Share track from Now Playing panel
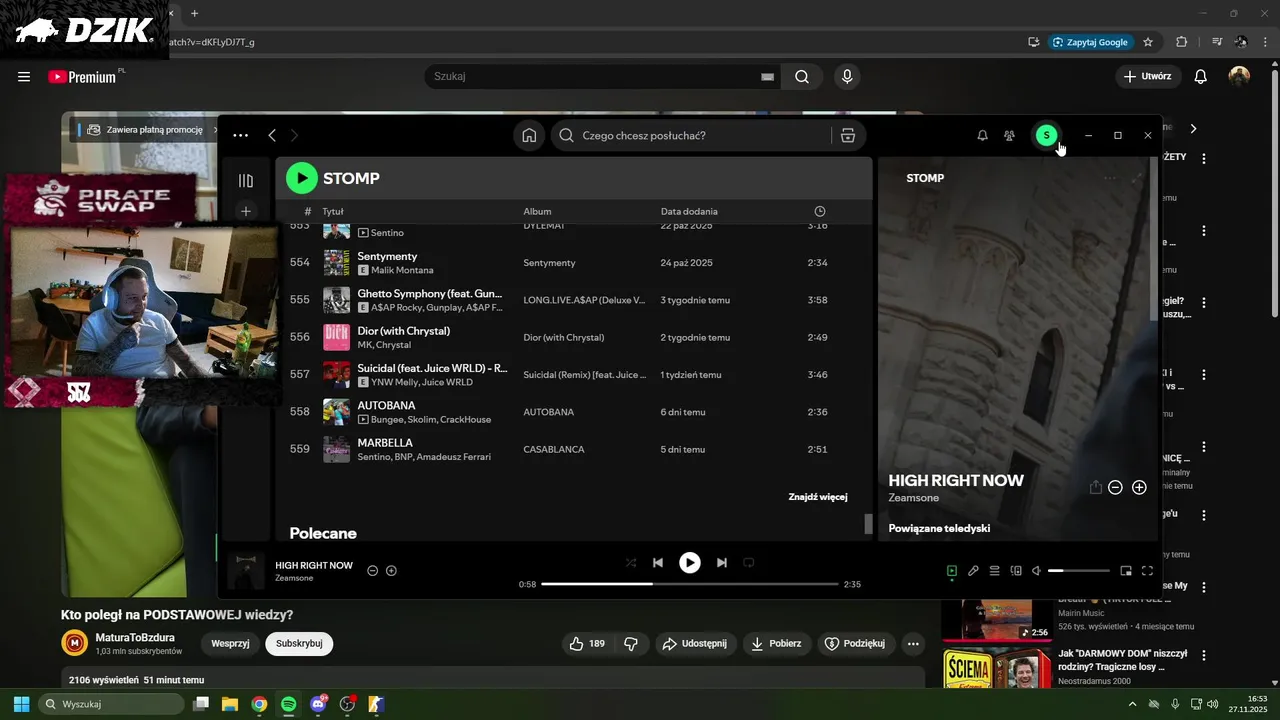Screen dimensions: 1280x720 click(x=1095, y=487)
